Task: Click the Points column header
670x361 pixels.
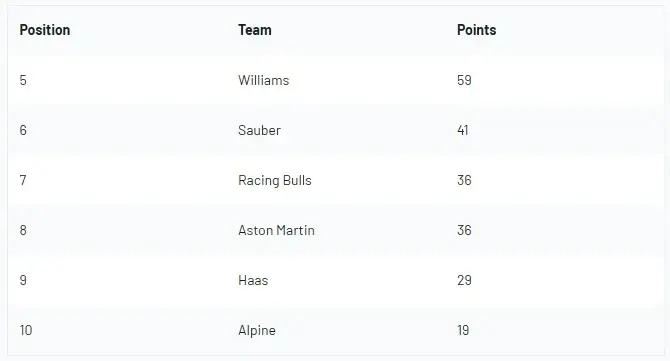Action: pyautogui.click(x=476, y=30)
